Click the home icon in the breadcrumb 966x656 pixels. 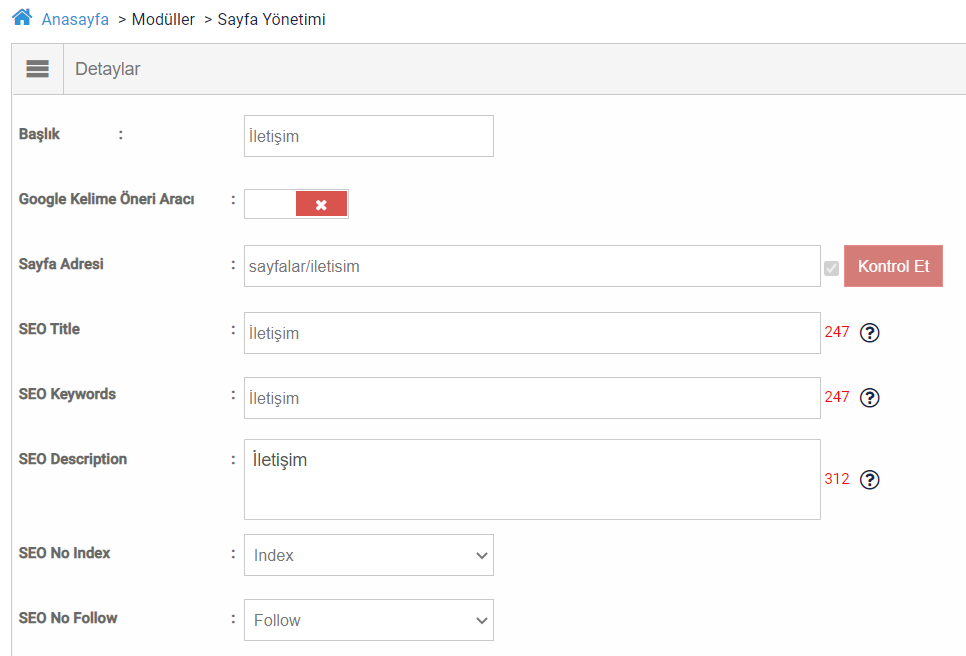point(22,18)
